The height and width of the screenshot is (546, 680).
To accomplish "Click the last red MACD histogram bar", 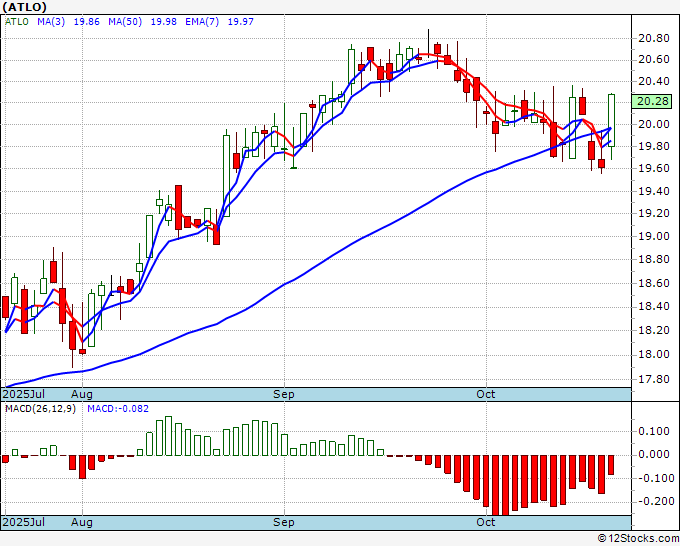I will coord(611,465).
